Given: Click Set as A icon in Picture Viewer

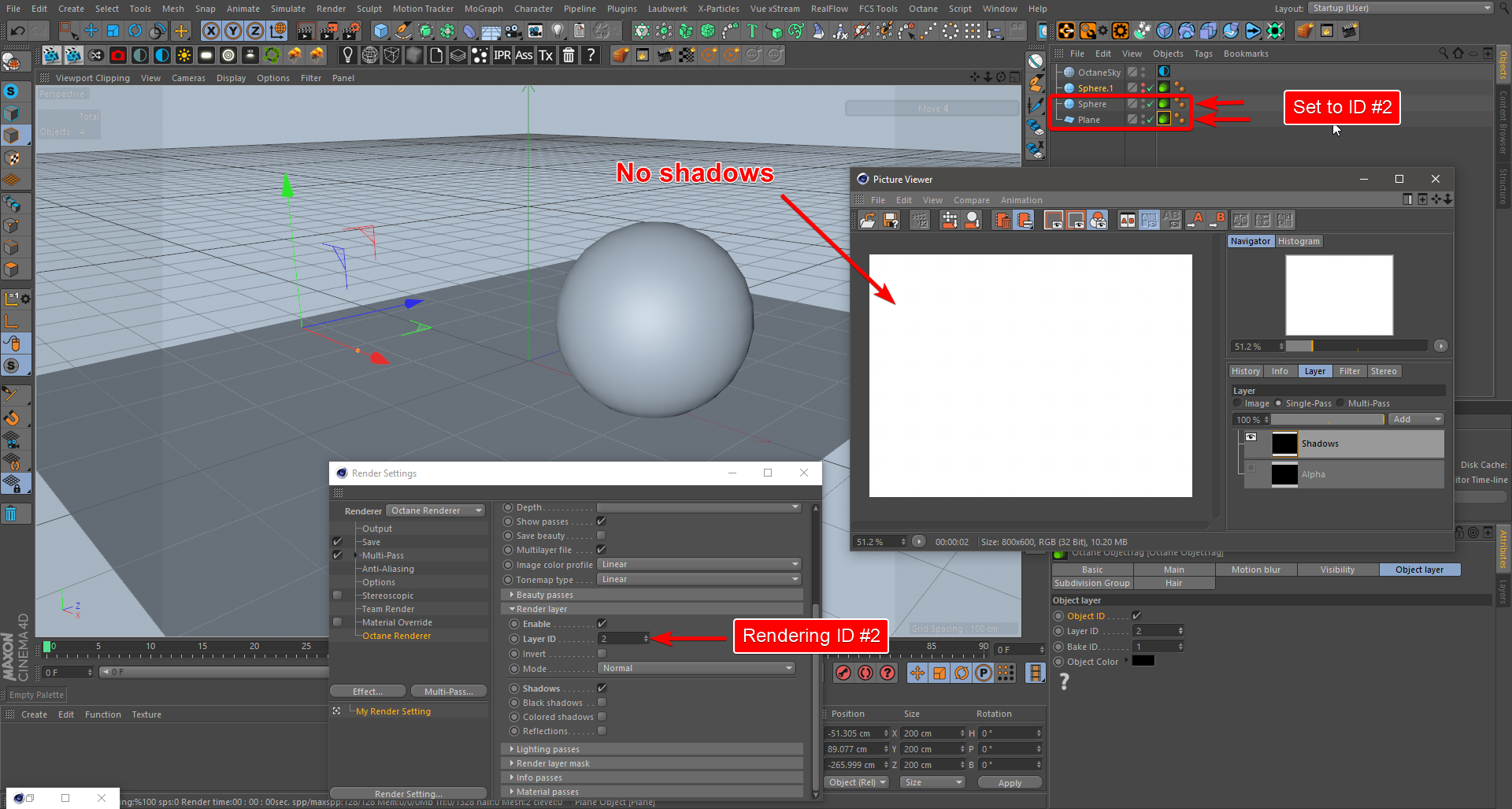Looking at the screenshot, I should point(1195,221).
